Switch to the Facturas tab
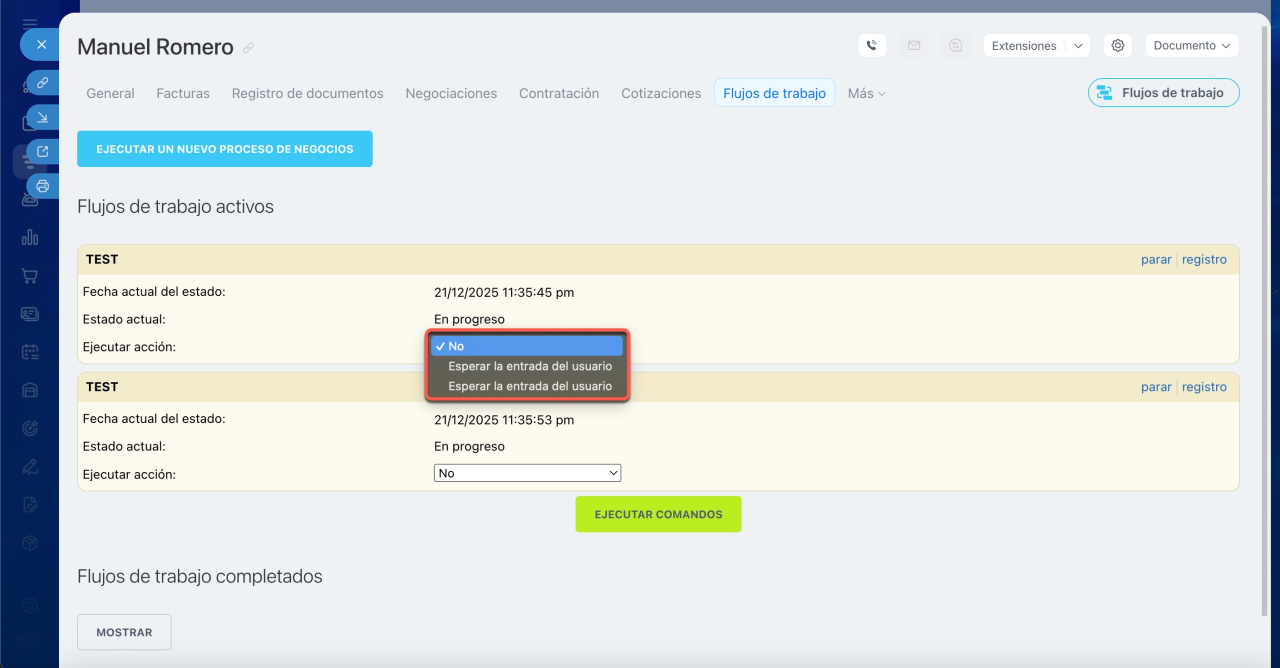 coord(183,93)
